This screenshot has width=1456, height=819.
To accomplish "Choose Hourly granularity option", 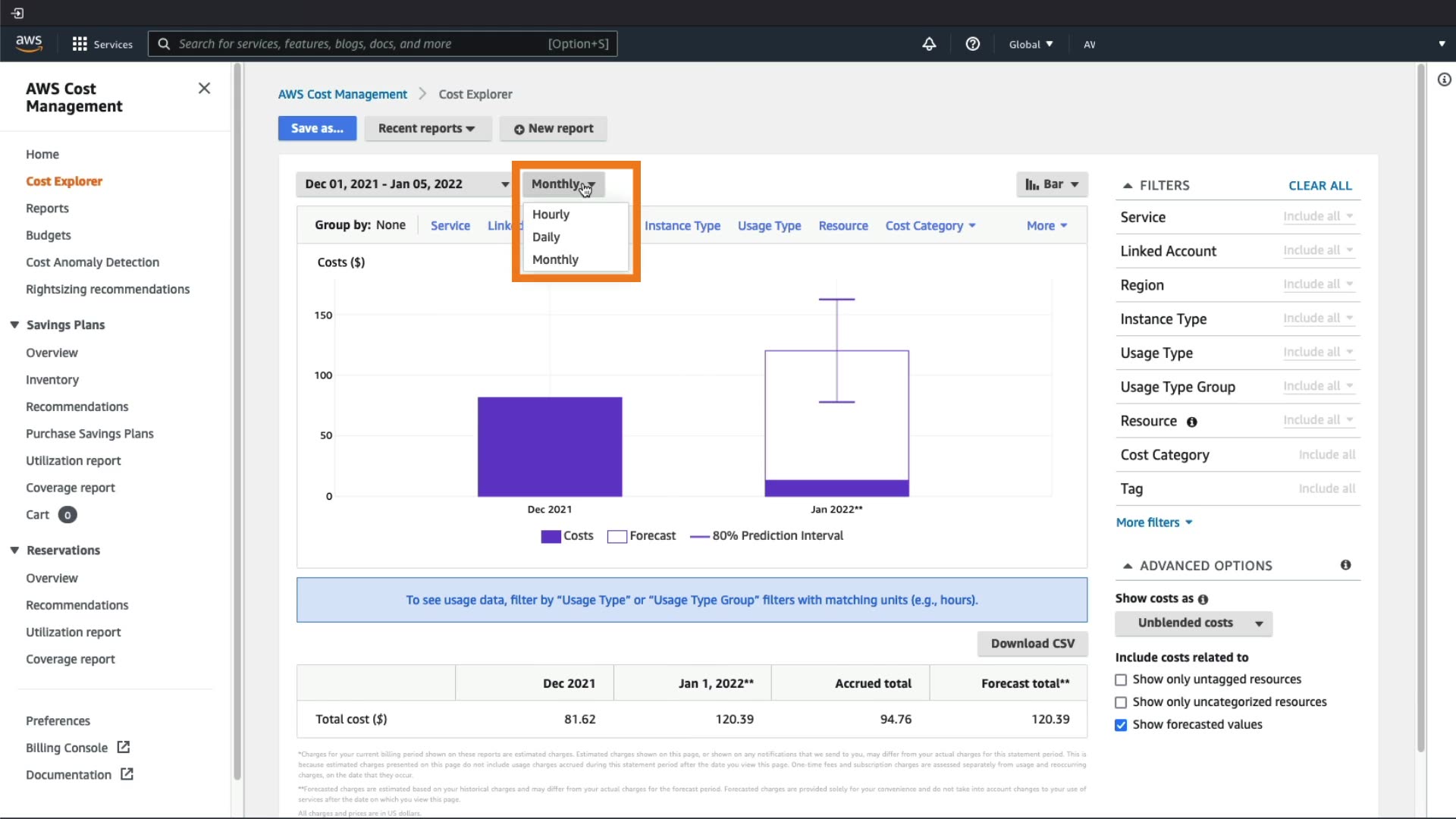I will point(551,215).
